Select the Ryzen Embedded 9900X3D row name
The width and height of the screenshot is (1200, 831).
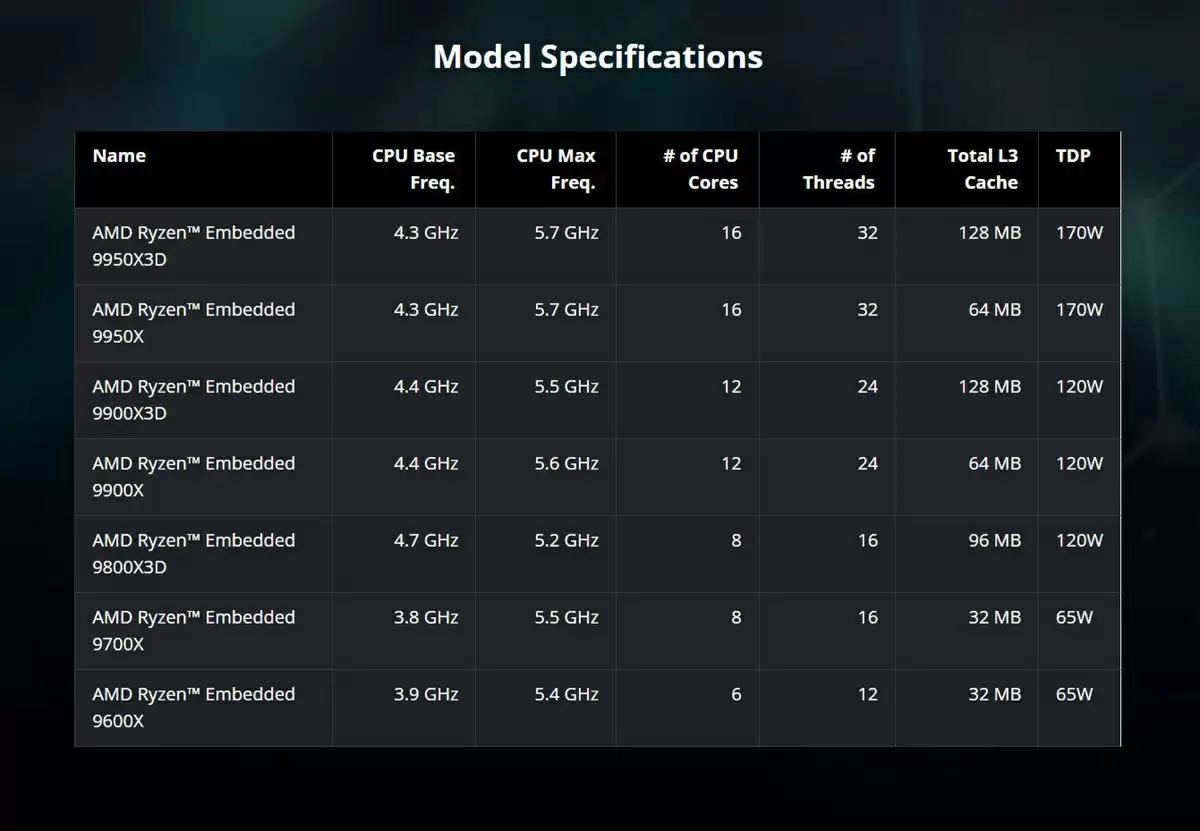tap(193, 400)
